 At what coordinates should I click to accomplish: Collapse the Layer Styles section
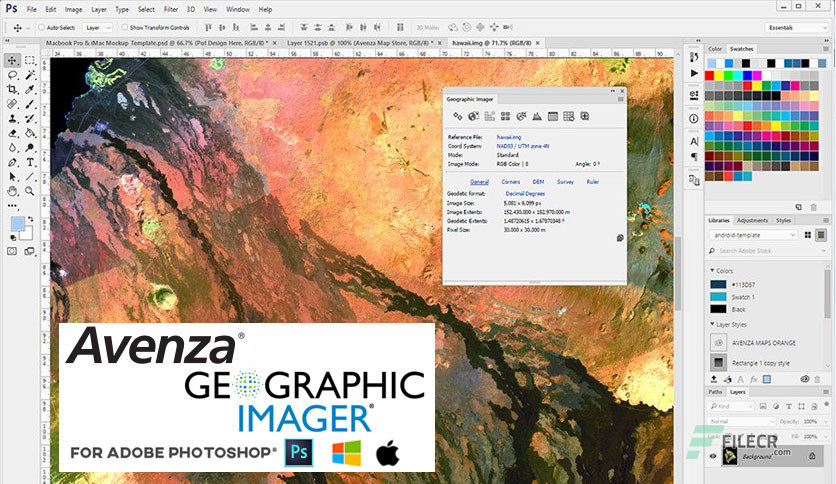click(x=712, y=324)
